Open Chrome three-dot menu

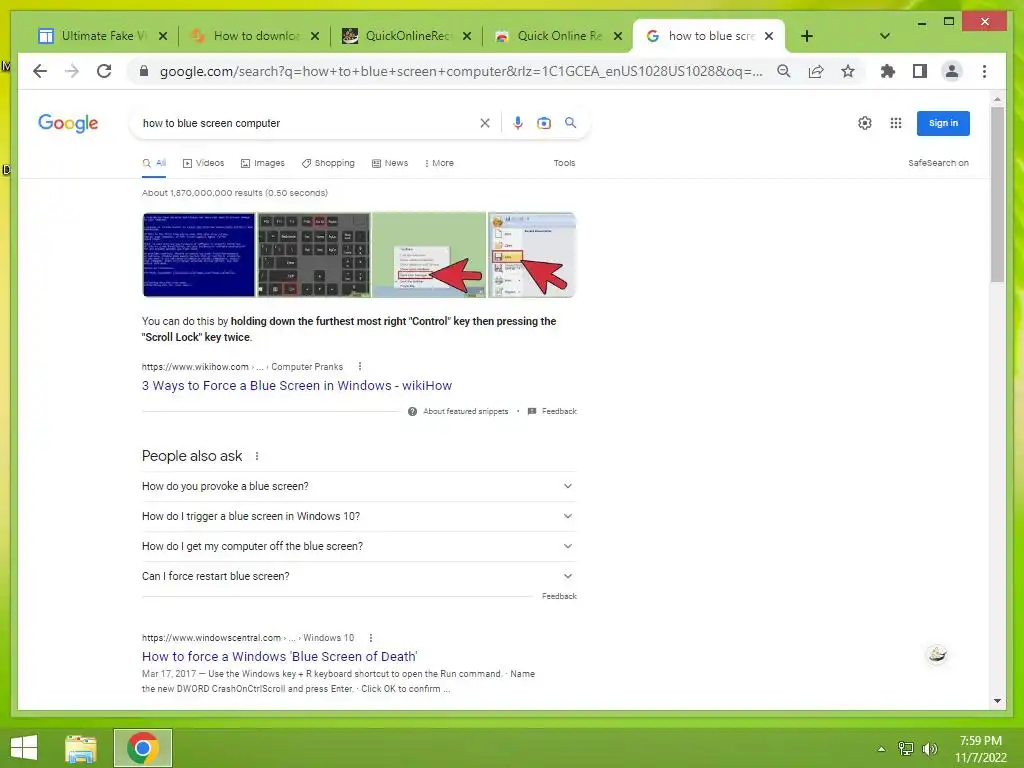coord(984,71)
